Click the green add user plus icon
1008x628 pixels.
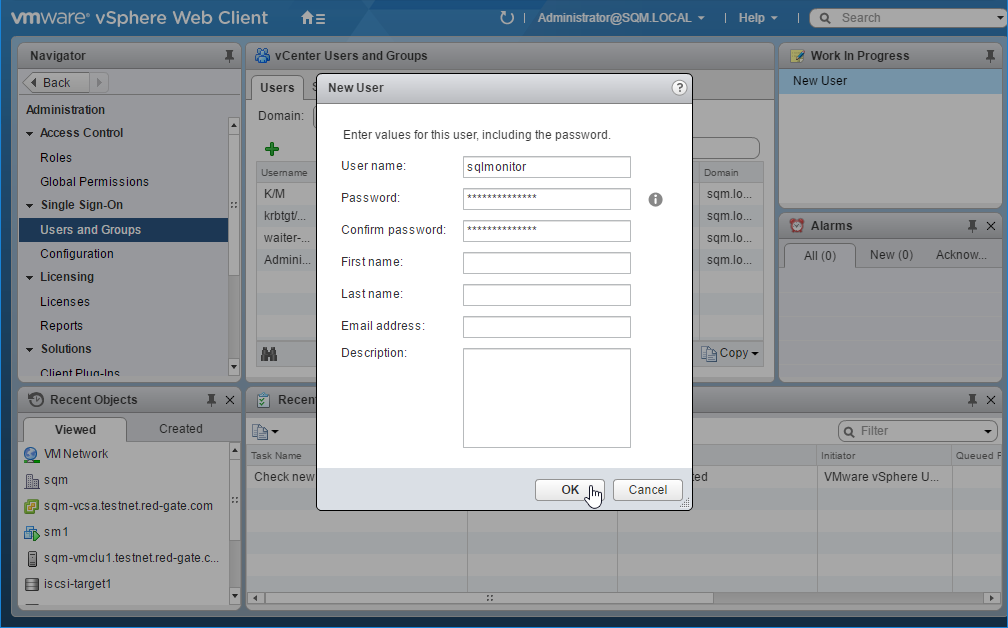271,149
